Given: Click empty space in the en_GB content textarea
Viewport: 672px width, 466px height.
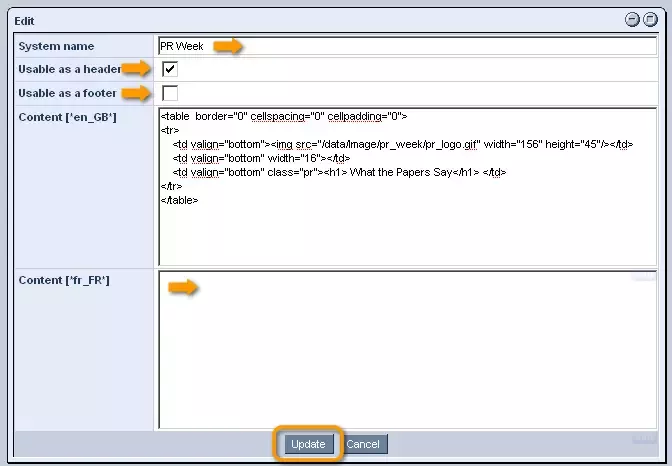Looking at the screenshot, I should click(400, 235).
